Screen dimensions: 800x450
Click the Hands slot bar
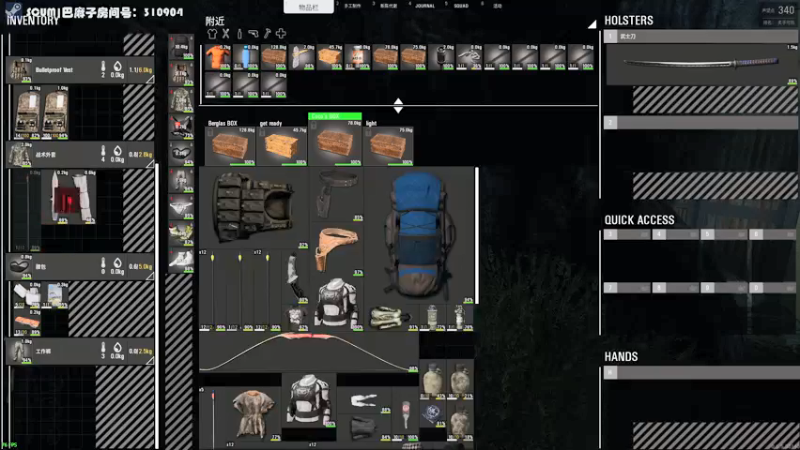tap(702, 372)
